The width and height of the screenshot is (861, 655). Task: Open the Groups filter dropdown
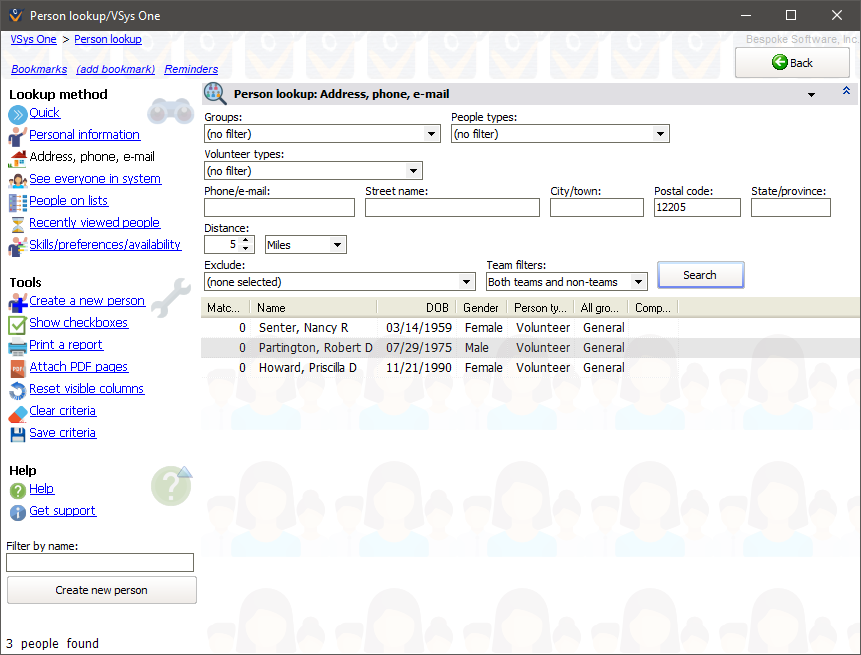click(x=431, y=133)
